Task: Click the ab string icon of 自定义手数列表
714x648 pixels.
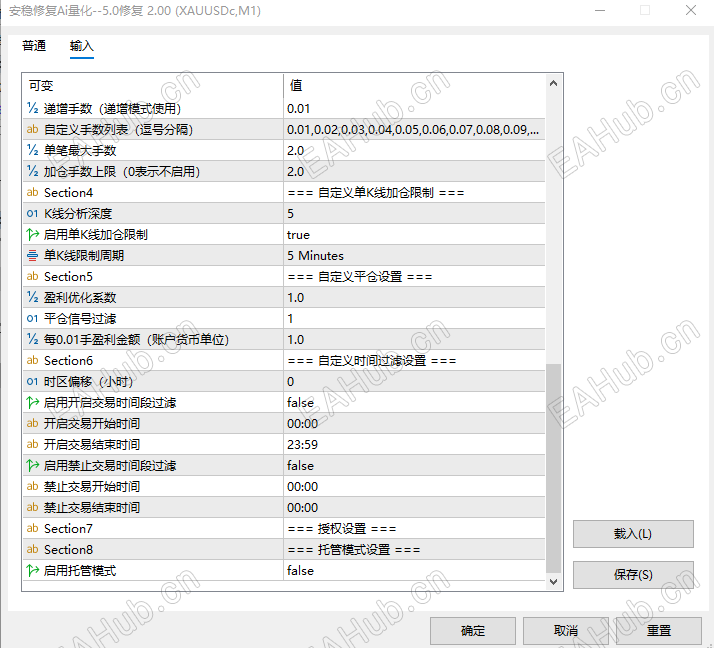Action: click(x=32, y=129)
